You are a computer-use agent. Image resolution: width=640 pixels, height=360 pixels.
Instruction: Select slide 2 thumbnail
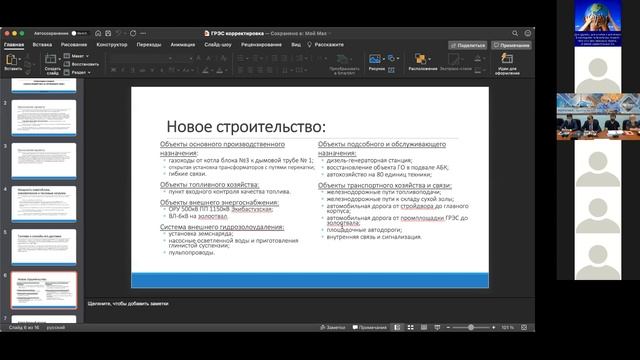tap(44, 118)
